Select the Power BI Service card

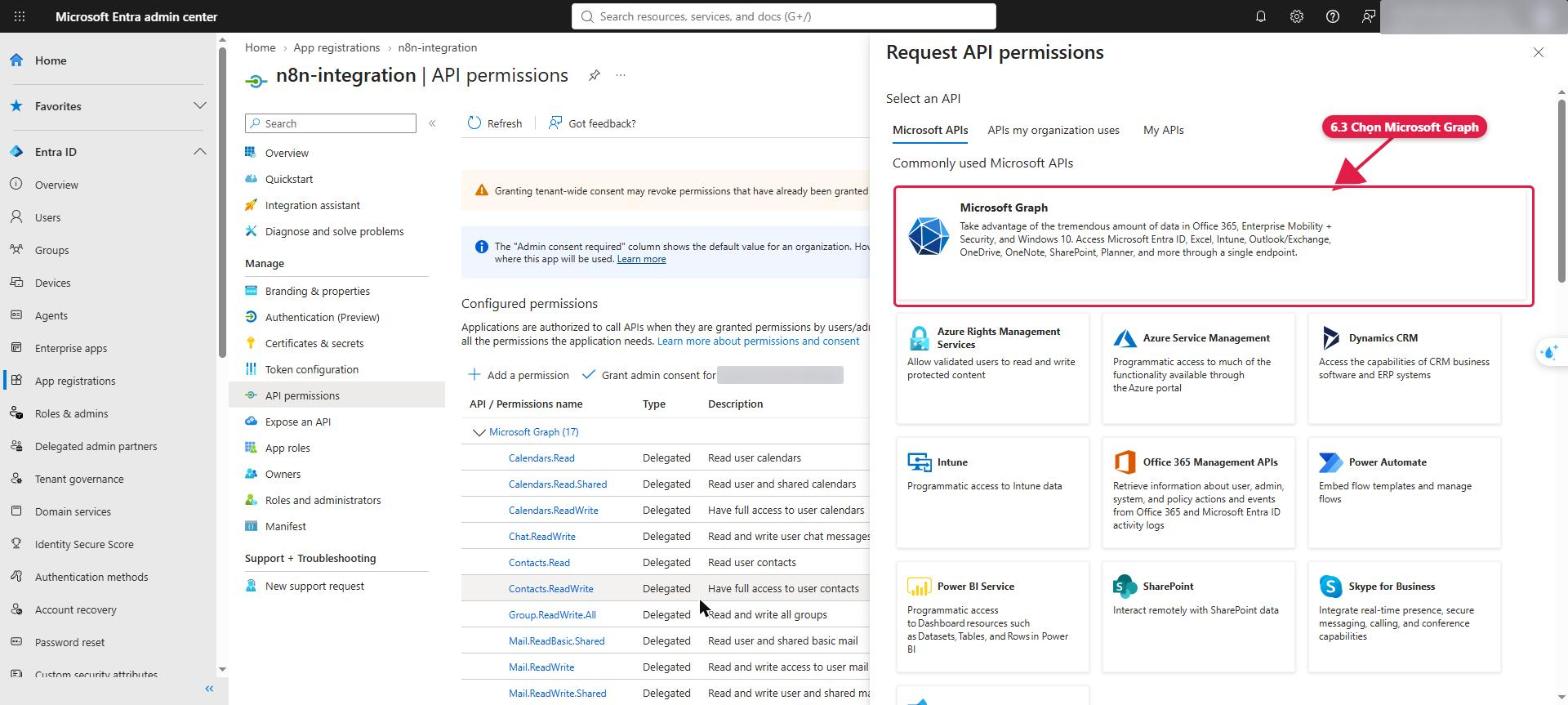pyautogui.click(x=993, y=616)
